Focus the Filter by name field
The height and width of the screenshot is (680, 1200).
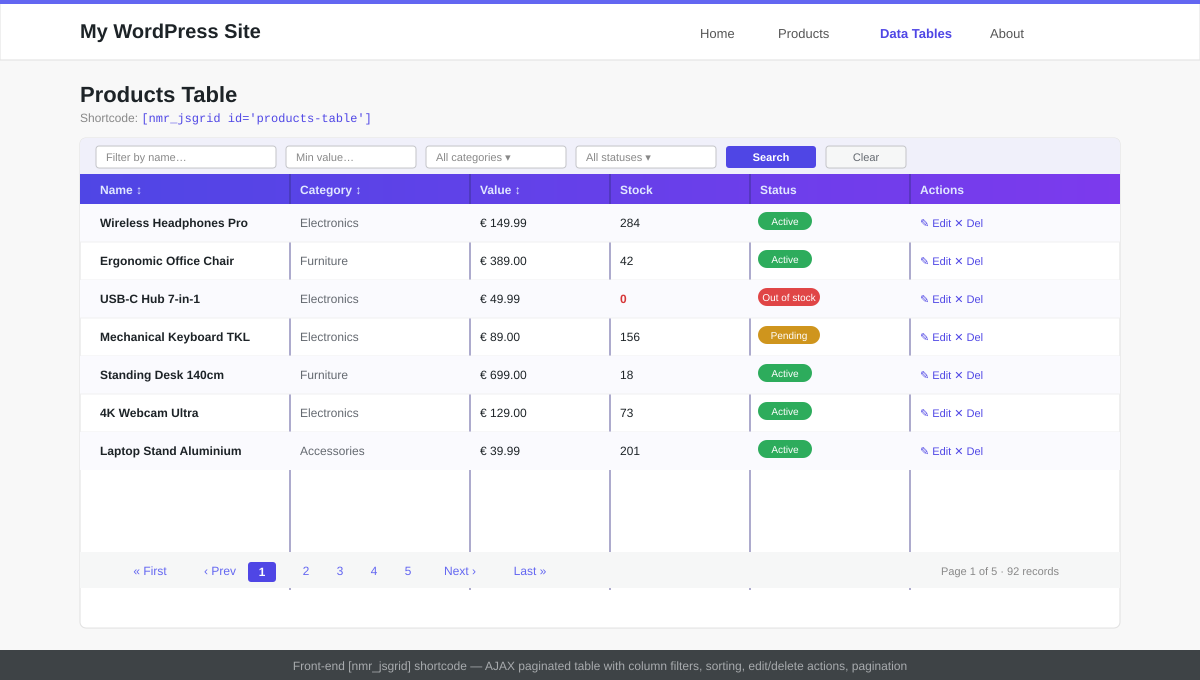pyautogui.click(x=186, y=157)
